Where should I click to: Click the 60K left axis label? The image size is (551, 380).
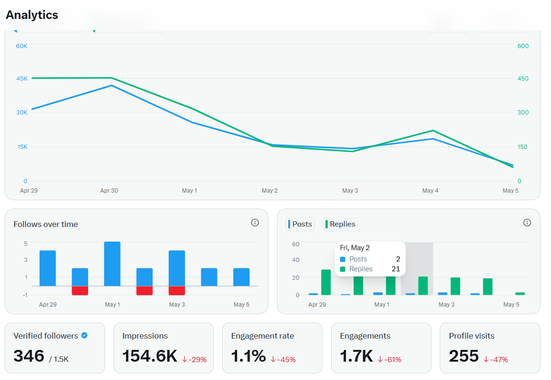[x=21, y=46]
